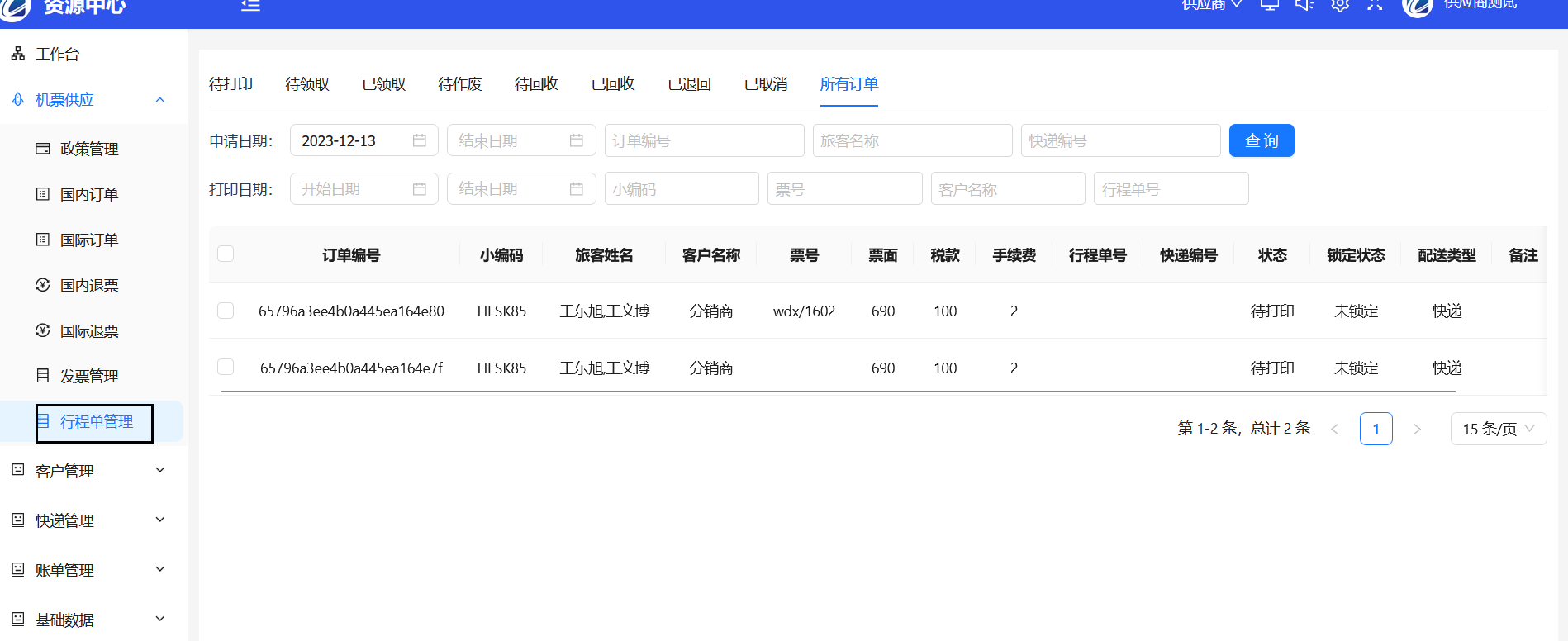This screenshot has width=1568, height=641.
Task: Open calendar icon of 打印日期 结束日期
Action: (x=577, y=189)
